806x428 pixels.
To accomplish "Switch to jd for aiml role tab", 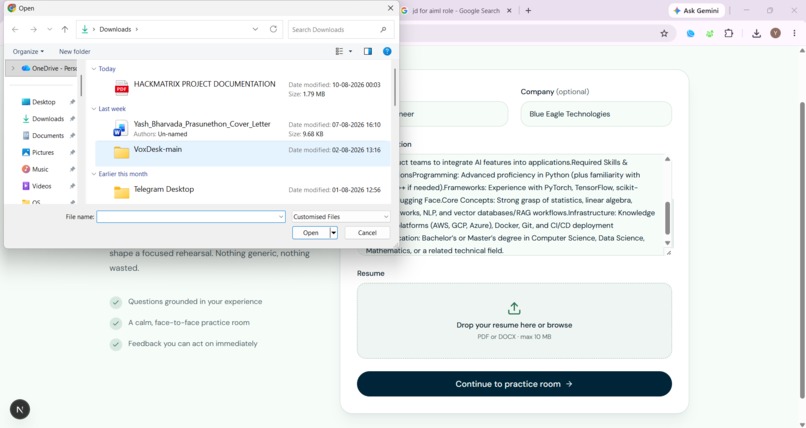I will point(456,10).
